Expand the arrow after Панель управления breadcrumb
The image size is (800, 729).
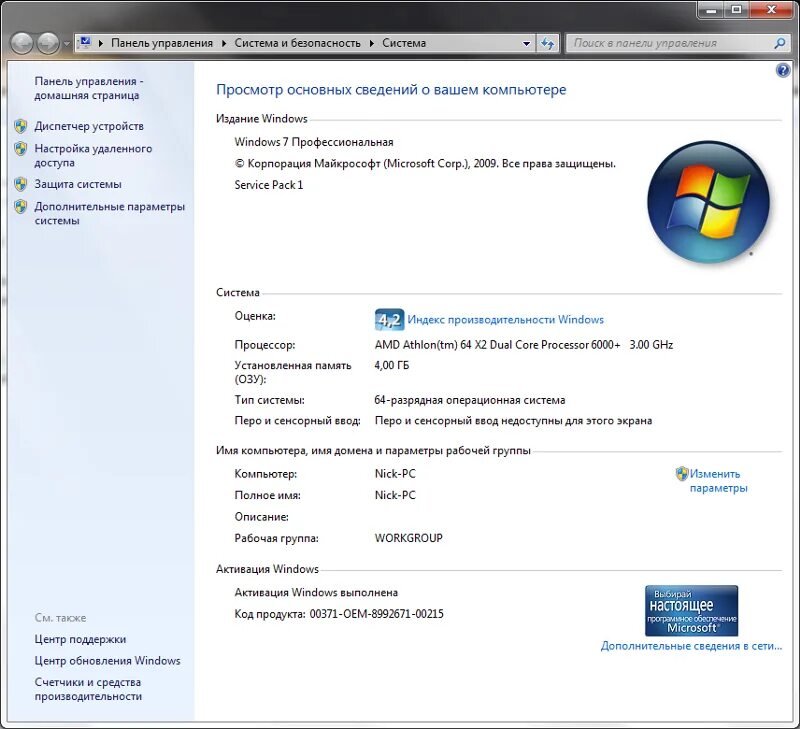tap(224, 43)
